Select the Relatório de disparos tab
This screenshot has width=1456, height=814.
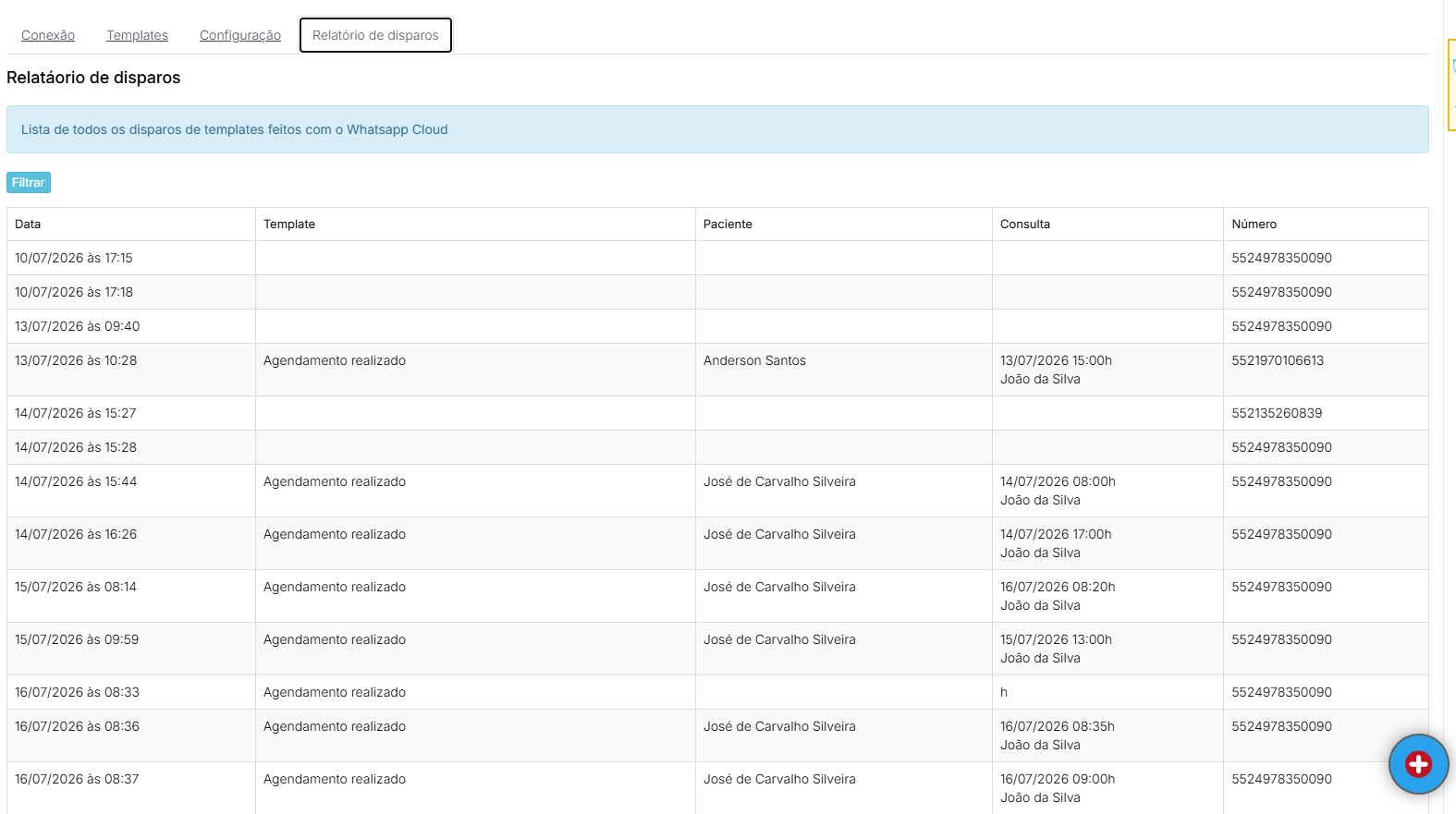pyautogui.click(x=375, y=35)
